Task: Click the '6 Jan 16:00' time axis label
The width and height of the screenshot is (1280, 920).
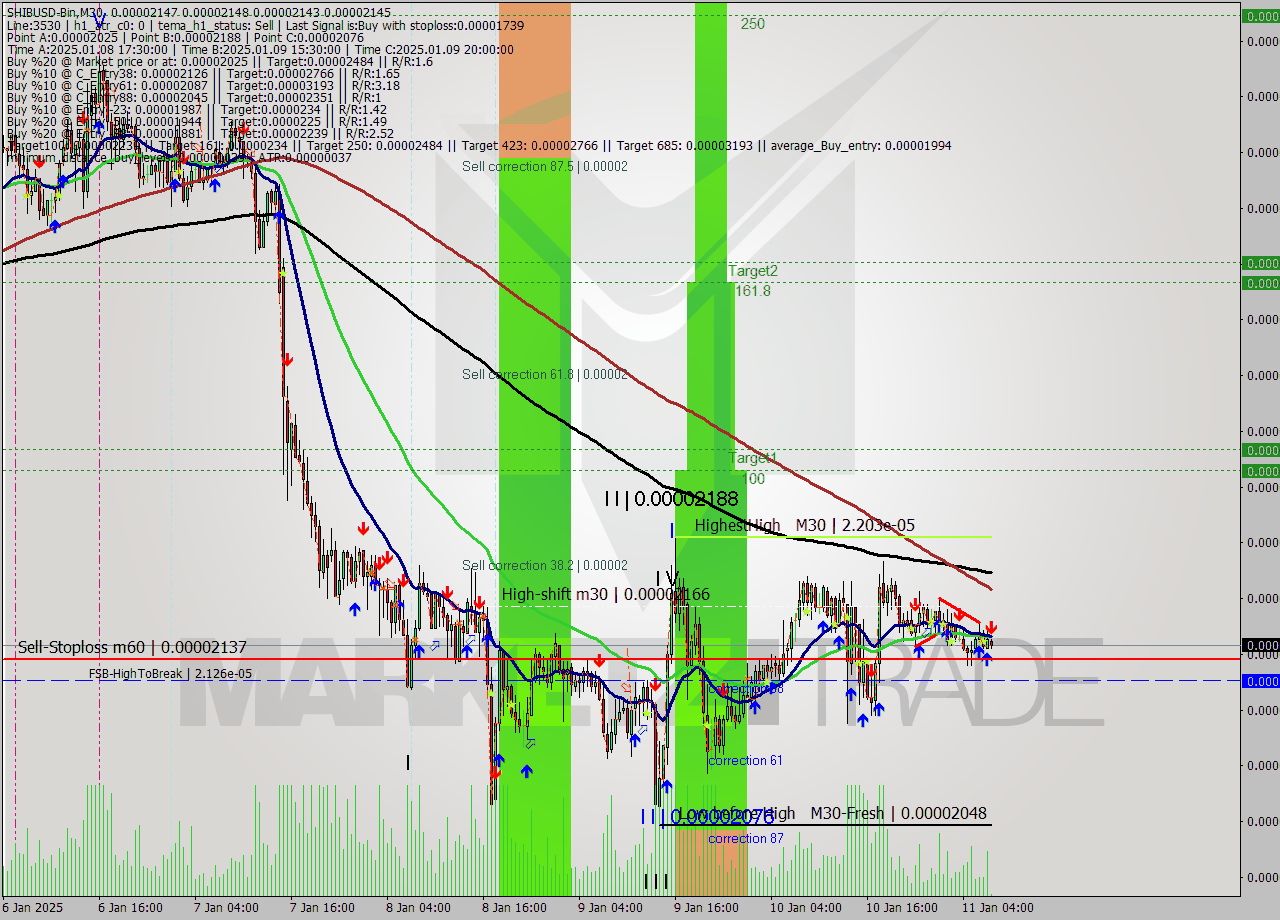Action: [x=130, y=908]
